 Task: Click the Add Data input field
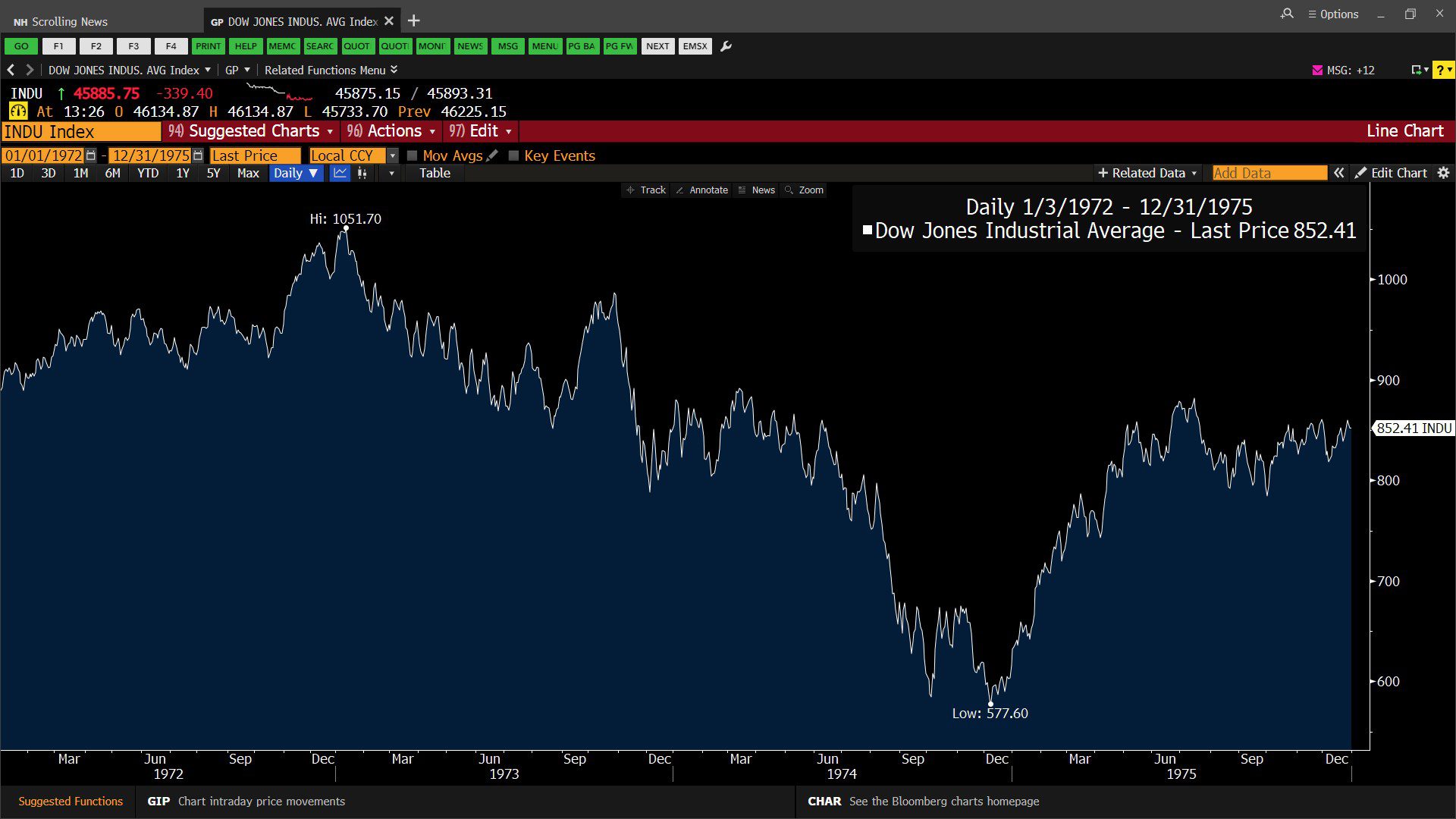pos(1269,173)
